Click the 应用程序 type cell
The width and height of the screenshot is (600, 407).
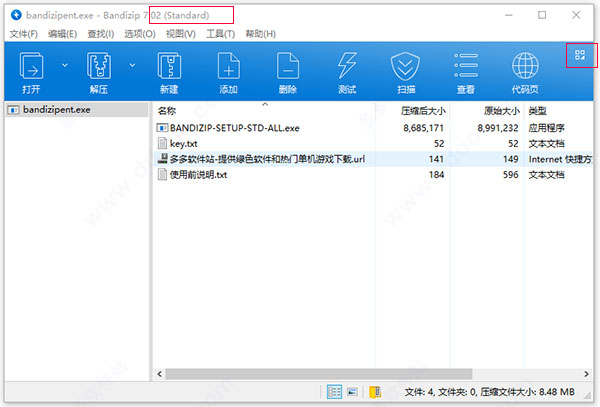546,128
